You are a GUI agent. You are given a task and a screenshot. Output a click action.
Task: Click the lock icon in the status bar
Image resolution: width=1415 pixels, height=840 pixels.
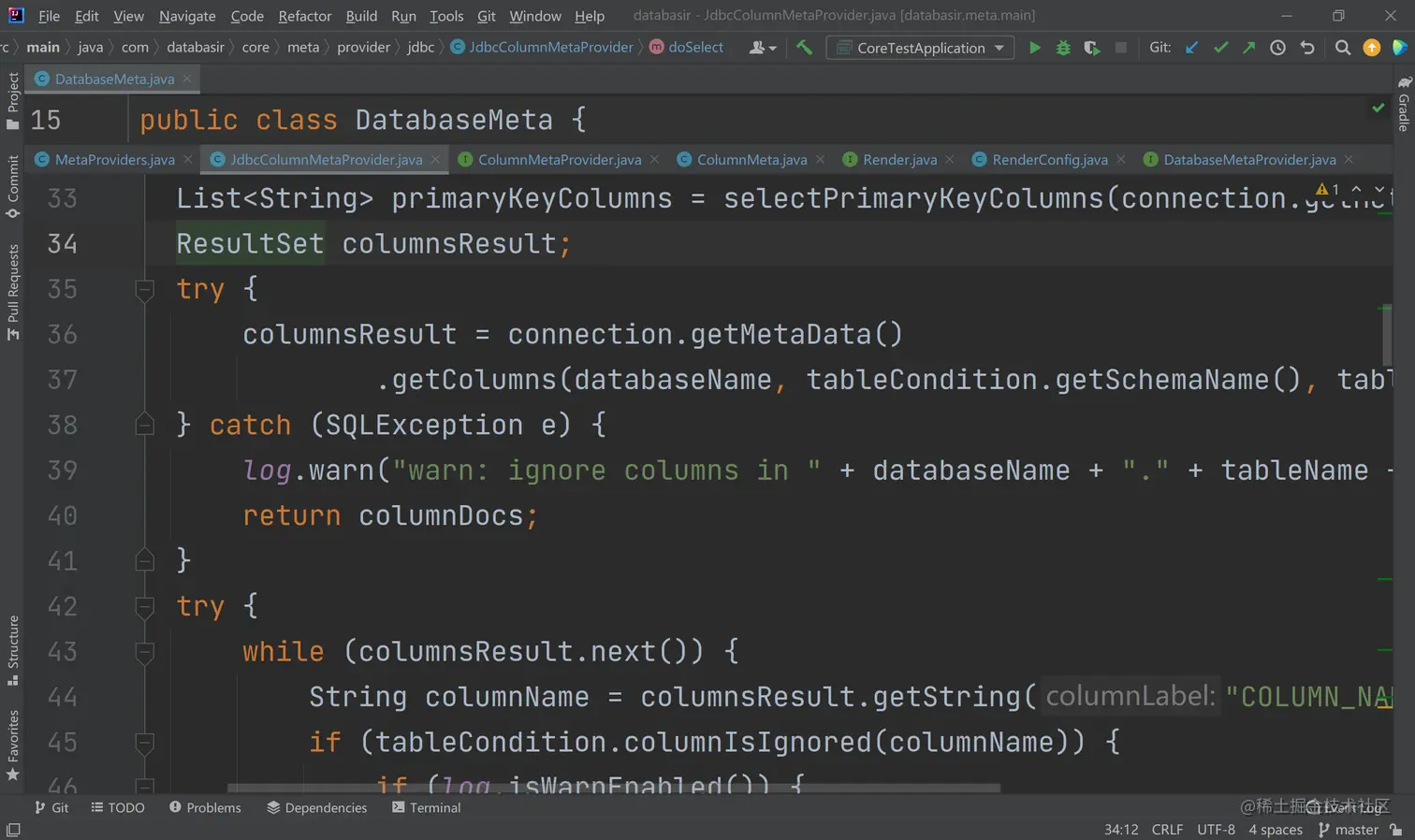point(1396,830)
